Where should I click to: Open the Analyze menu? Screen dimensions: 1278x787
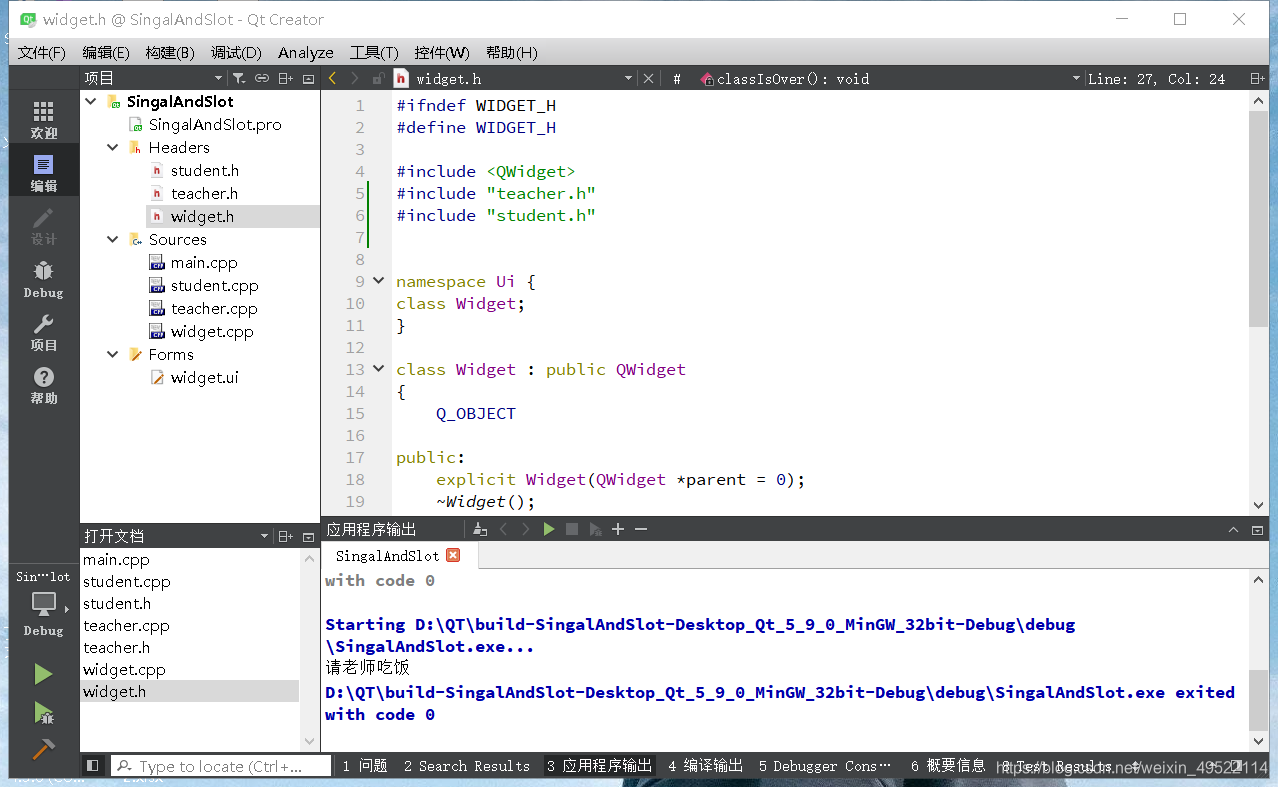(x=306, y=52)
